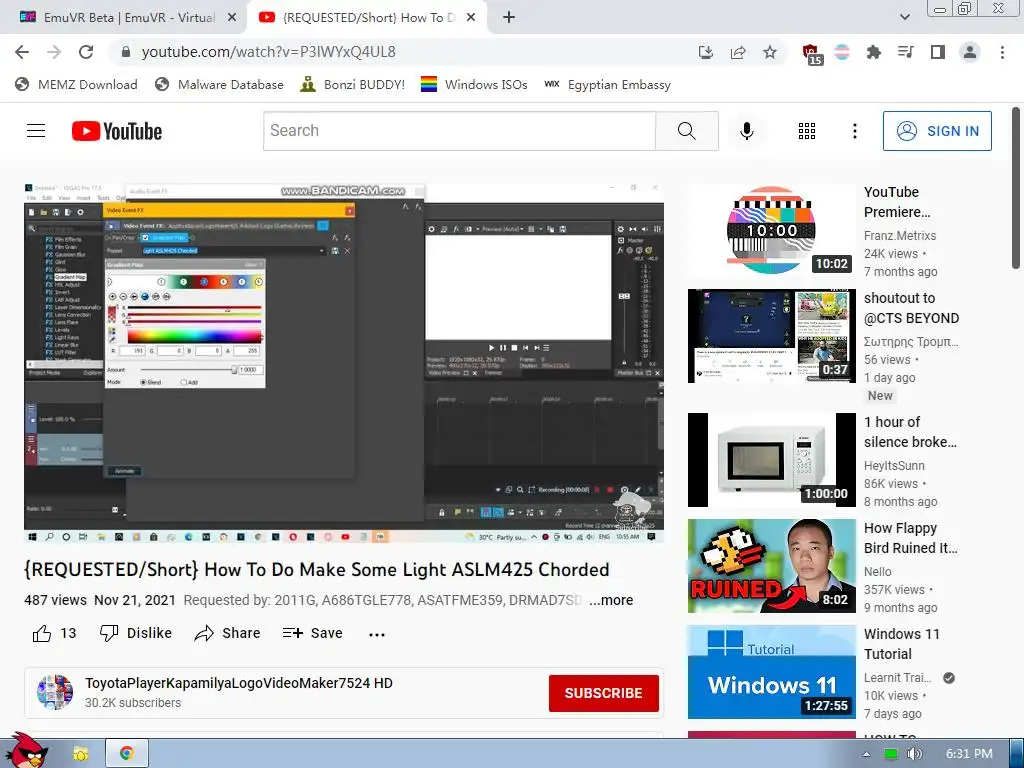
Task: Open the Flappy Bird RUINED thumbnail
Action: [771, 566]
